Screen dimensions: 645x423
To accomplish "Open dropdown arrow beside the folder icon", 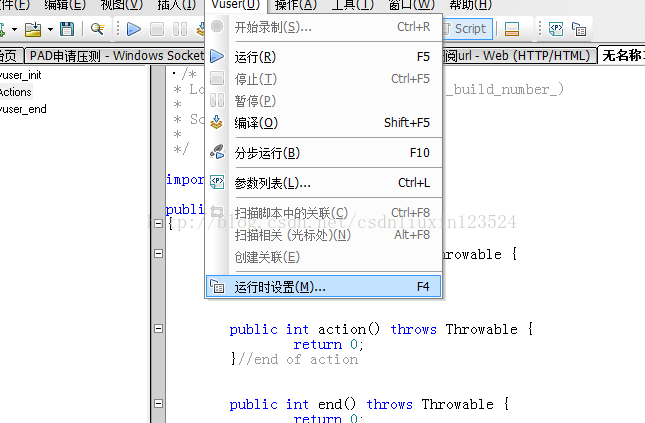I will point(50,30).
